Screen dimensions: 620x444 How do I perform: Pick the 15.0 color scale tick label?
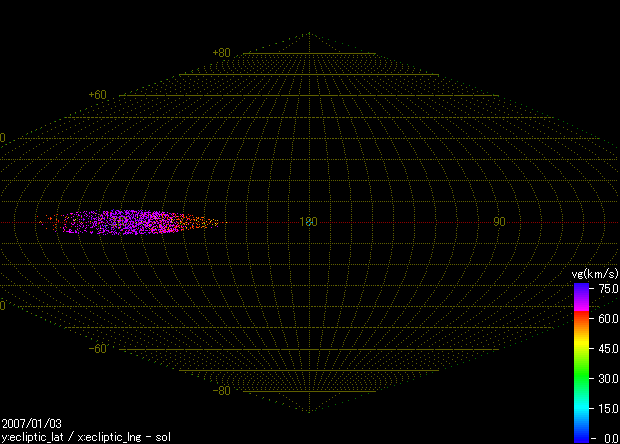607,408
